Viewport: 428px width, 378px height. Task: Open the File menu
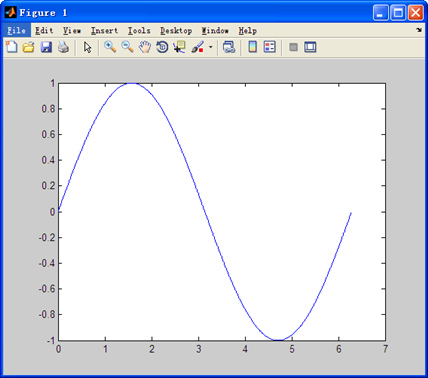click(x=17, y=31)
